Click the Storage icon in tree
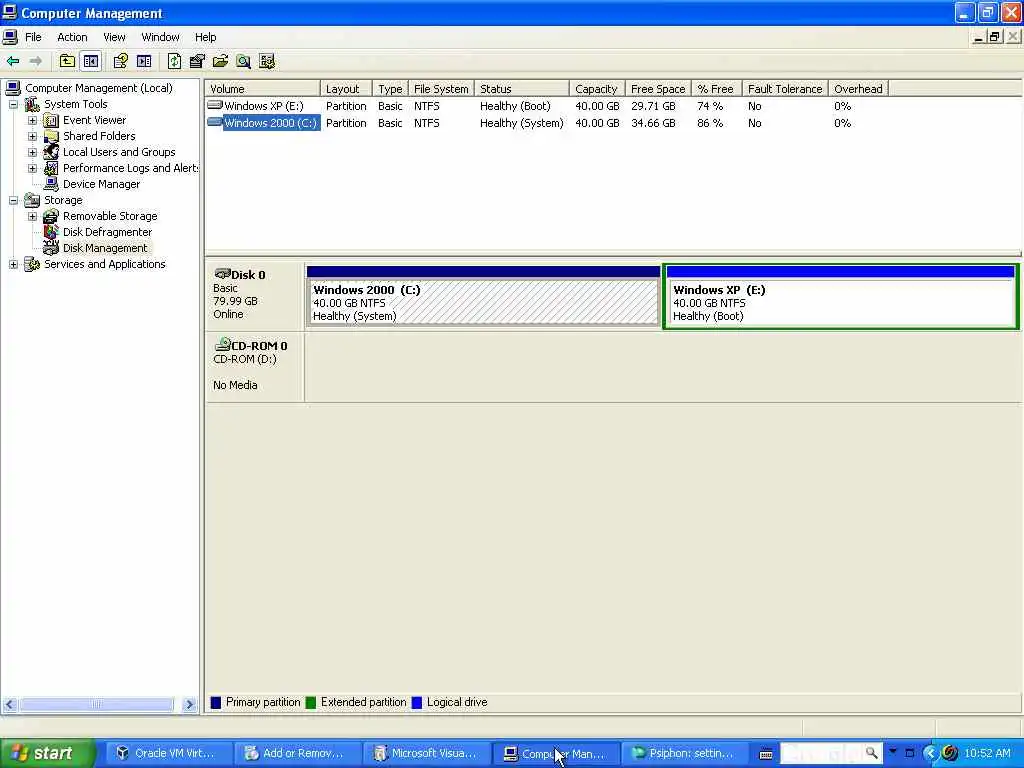The image size is (1024, 768). point(31,200)
